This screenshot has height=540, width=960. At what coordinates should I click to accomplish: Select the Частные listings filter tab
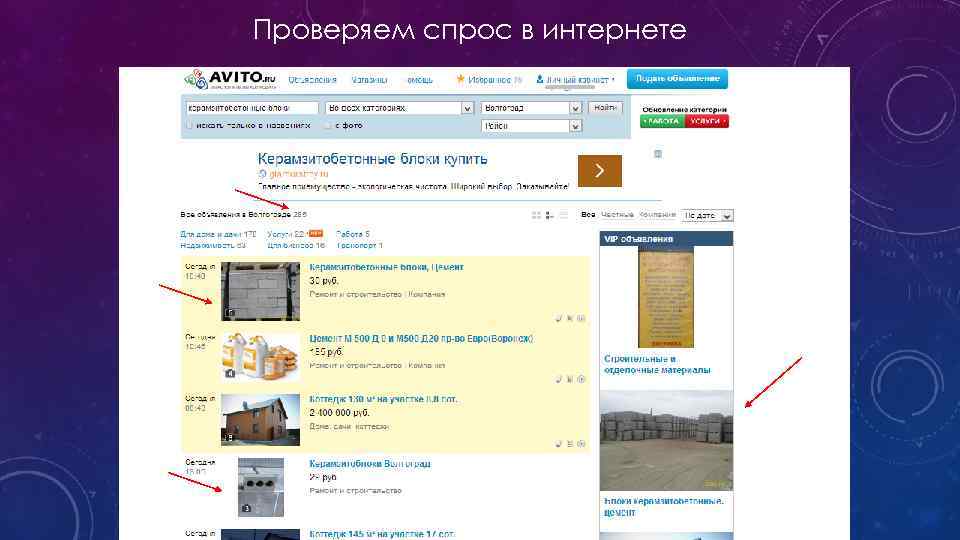click(617, 215)
